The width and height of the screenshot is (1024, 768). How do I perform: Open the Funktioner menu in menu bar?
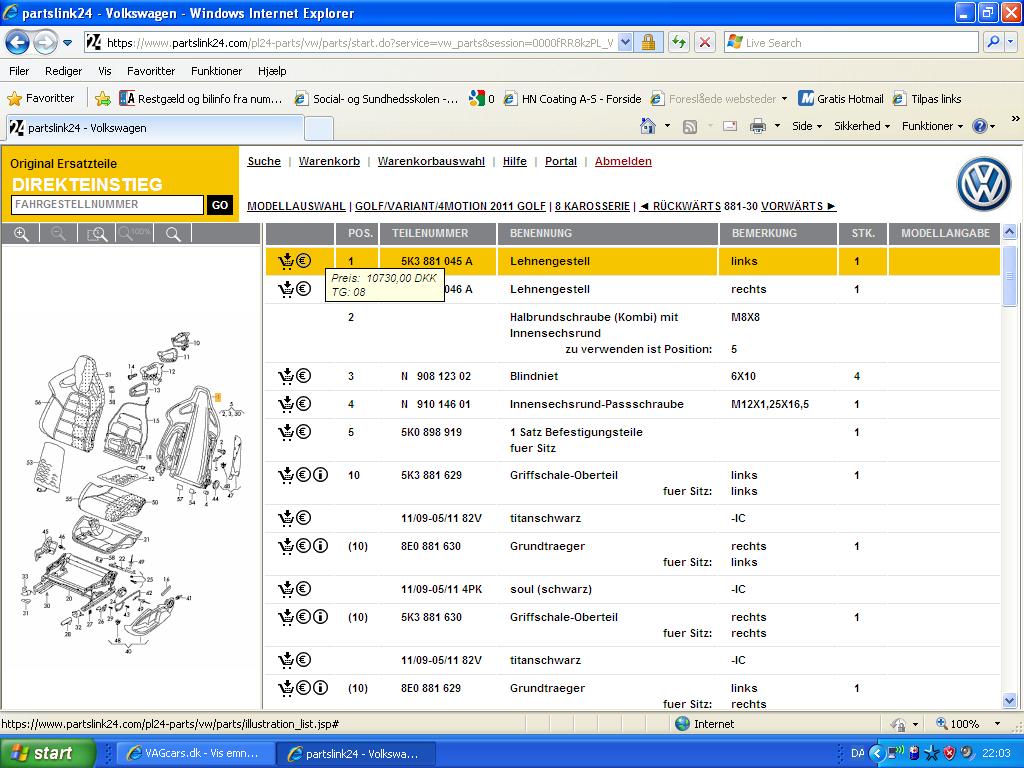(216, 71)
